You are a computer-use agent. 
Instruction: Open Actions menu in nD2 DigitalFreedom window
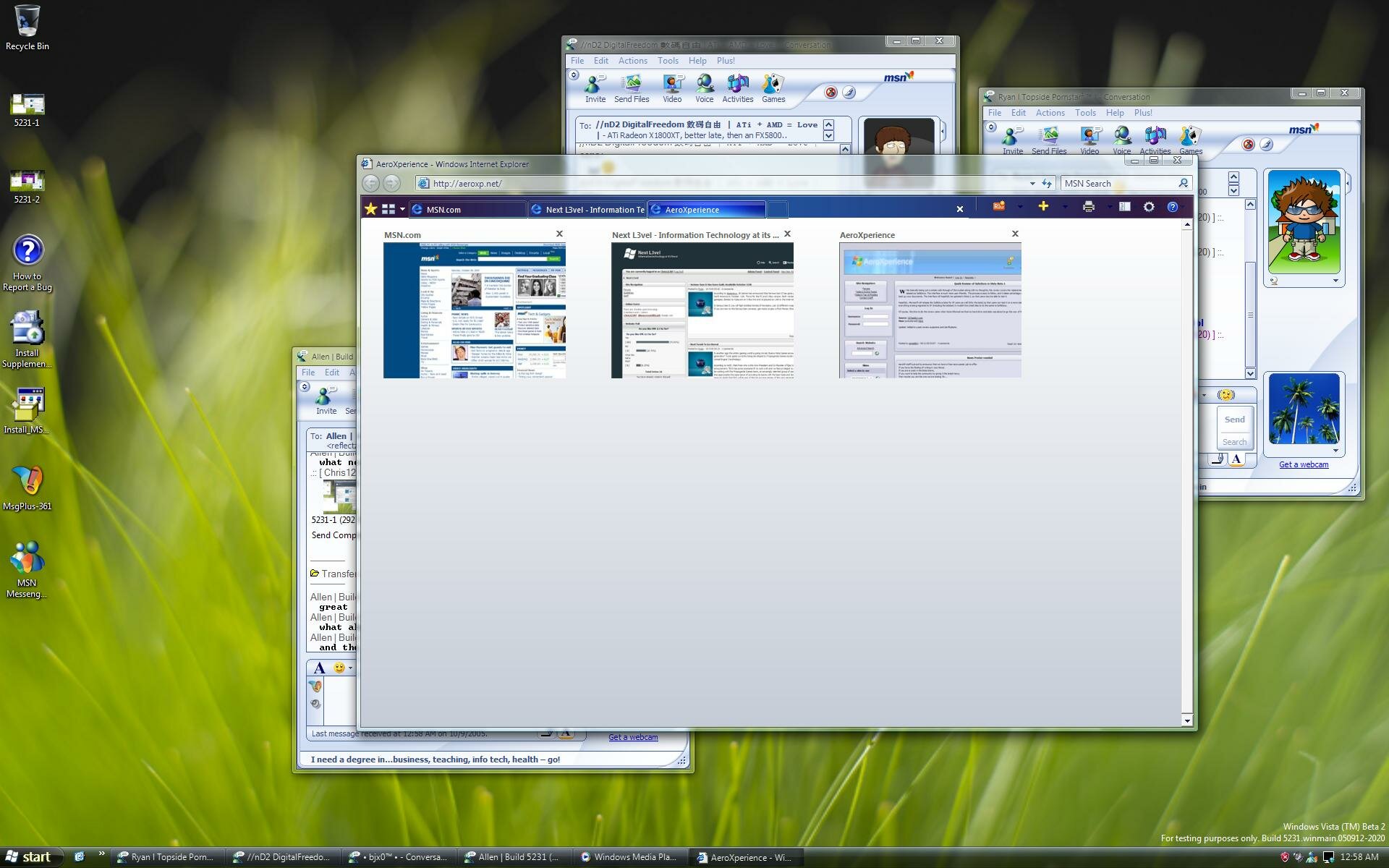point(632,61)
